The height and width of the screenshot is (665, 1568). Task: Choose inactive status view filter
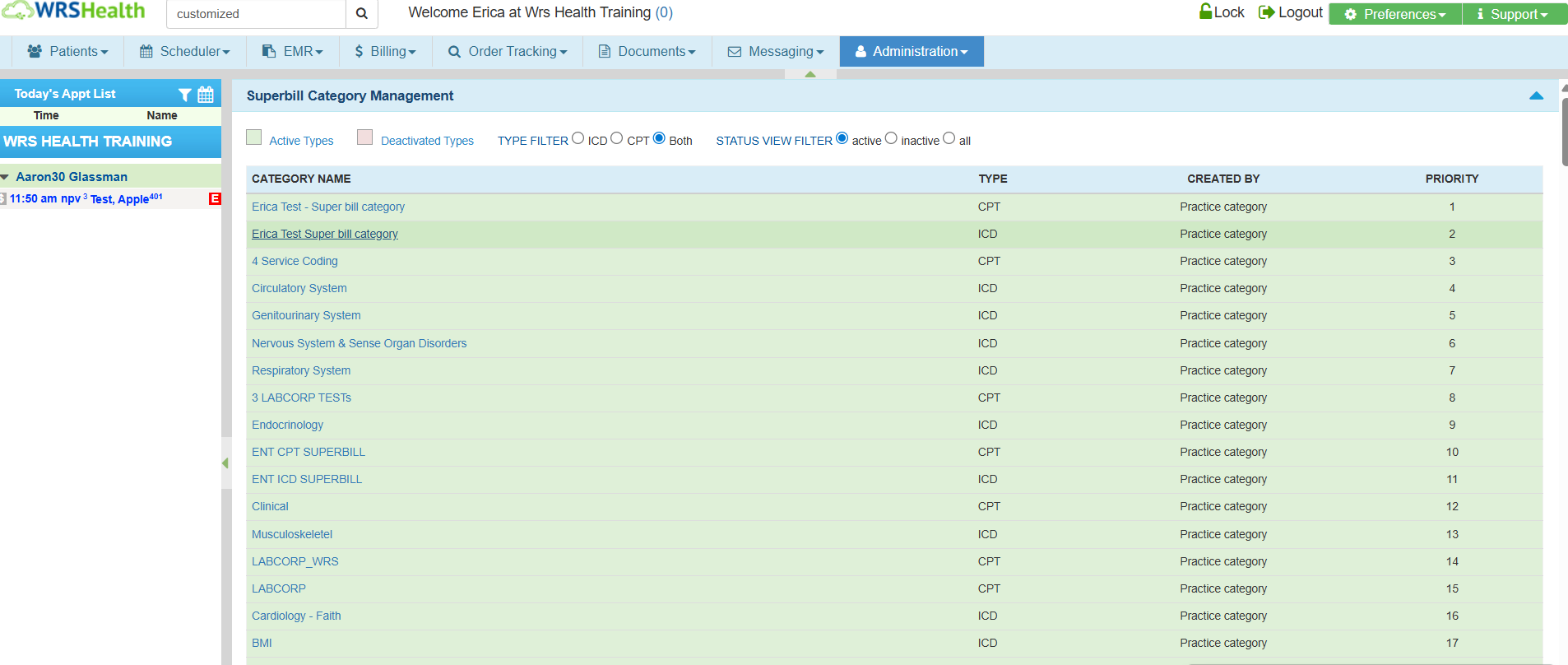pyautogui.click(x=891, y=138)
